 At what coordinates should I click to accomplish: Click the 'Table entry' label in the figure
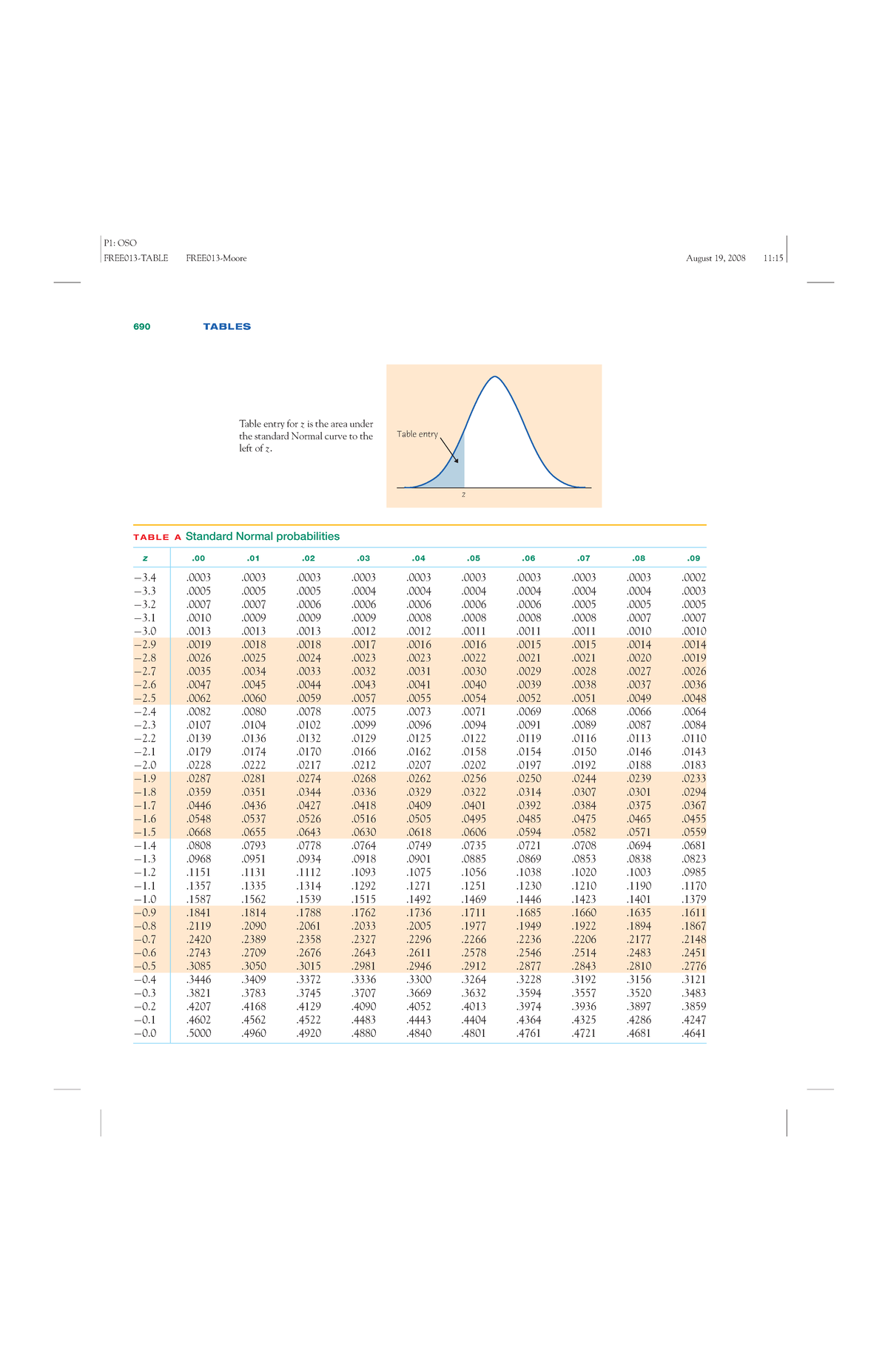[417, 434]
